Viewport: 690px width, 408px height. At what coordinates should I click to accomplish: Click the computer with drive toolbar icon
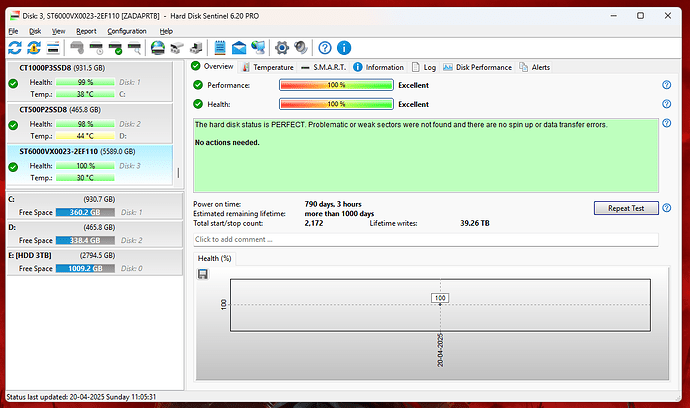point(196,48)
